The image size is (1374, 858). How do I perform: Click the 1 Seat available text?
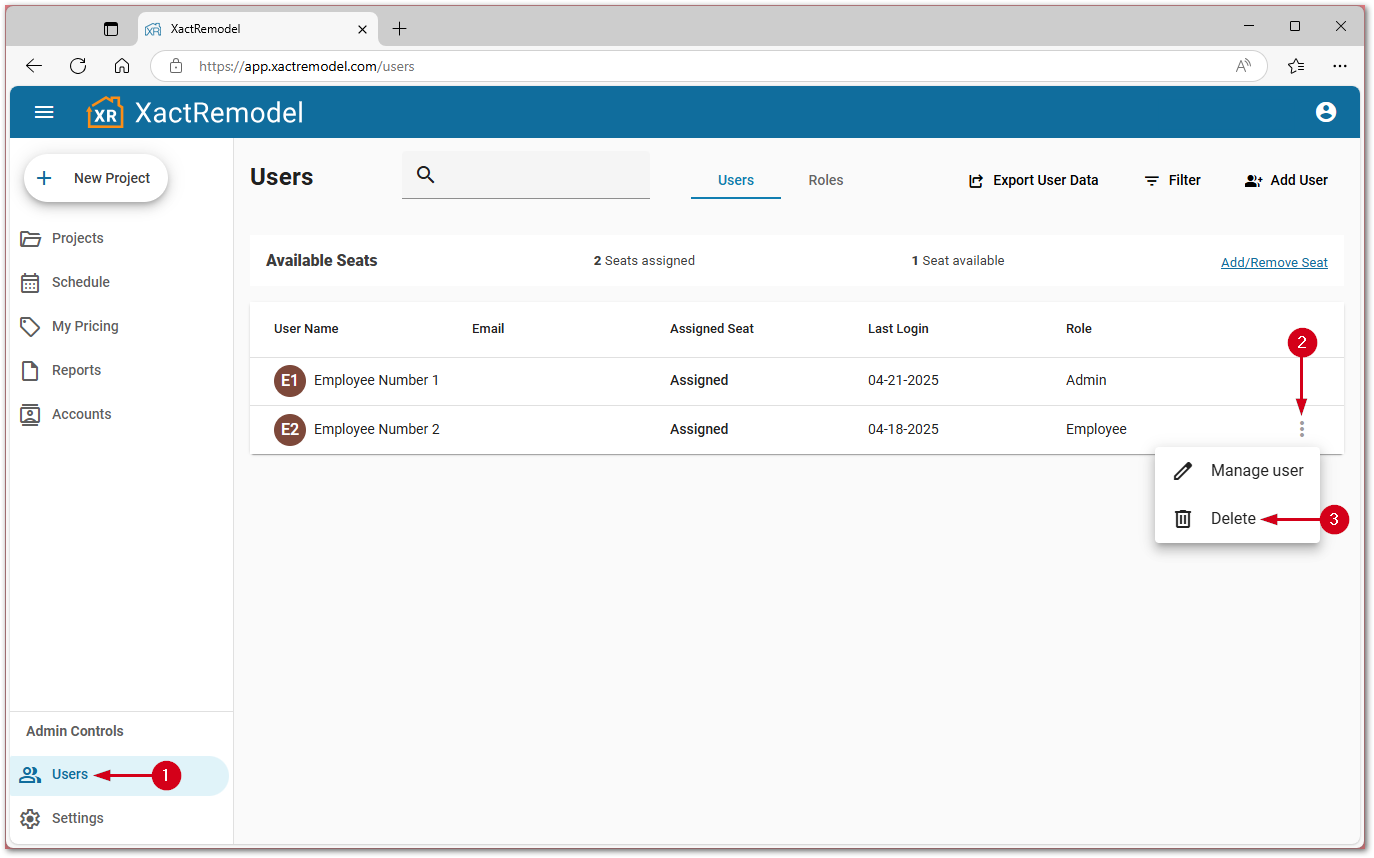(958, 261)
